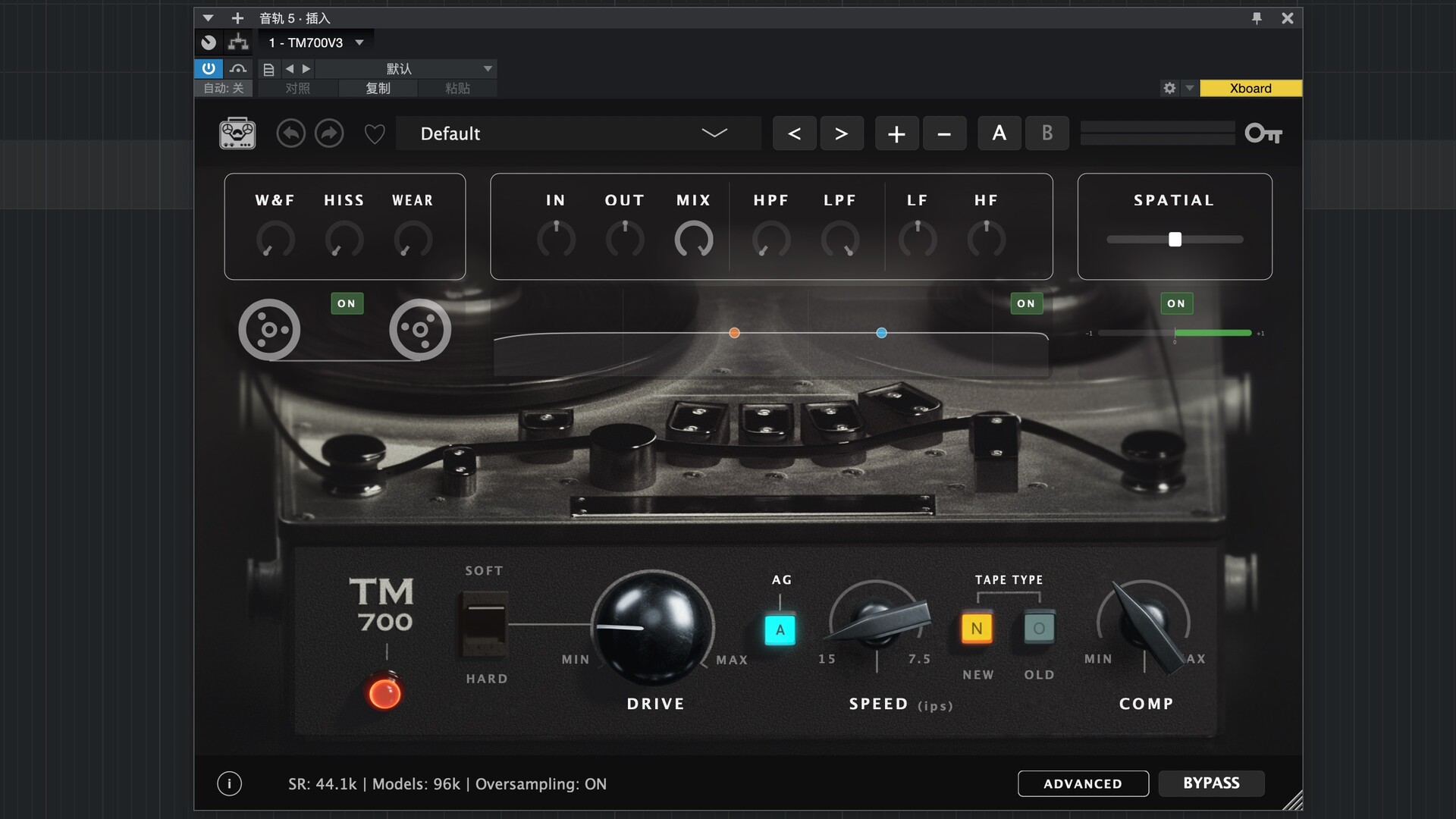The image size is (1456, 819).
Task: Toggle the W&F section ON switch
Action: pos(347,303)
